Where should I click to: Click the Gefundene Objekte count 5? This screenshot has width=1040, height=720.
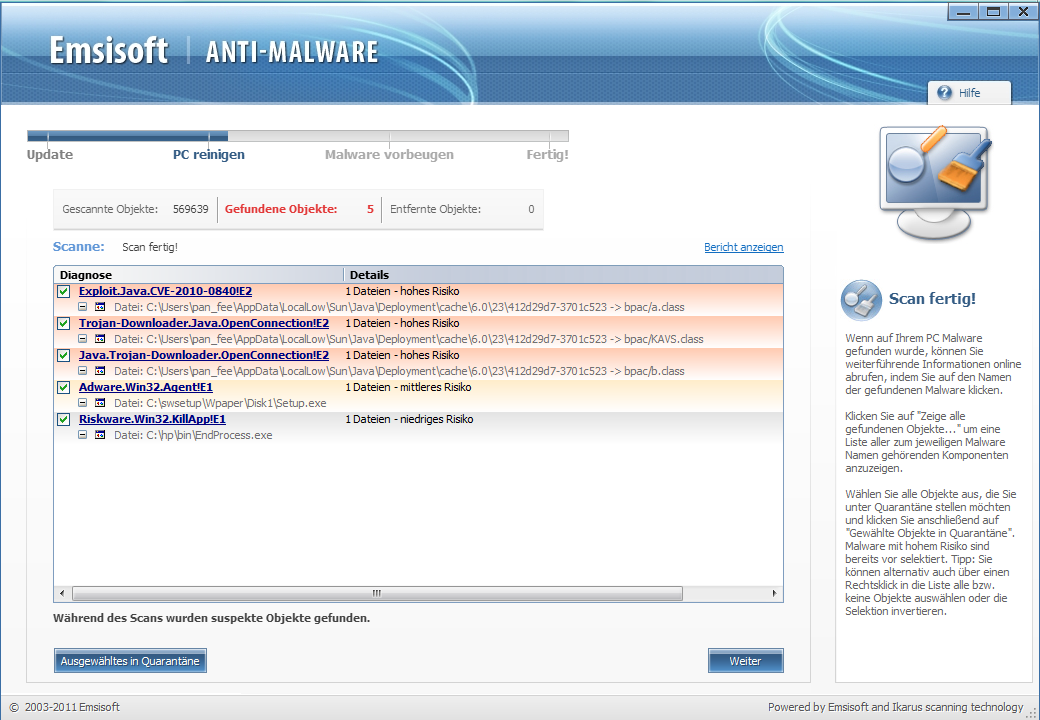pos(370,209)
